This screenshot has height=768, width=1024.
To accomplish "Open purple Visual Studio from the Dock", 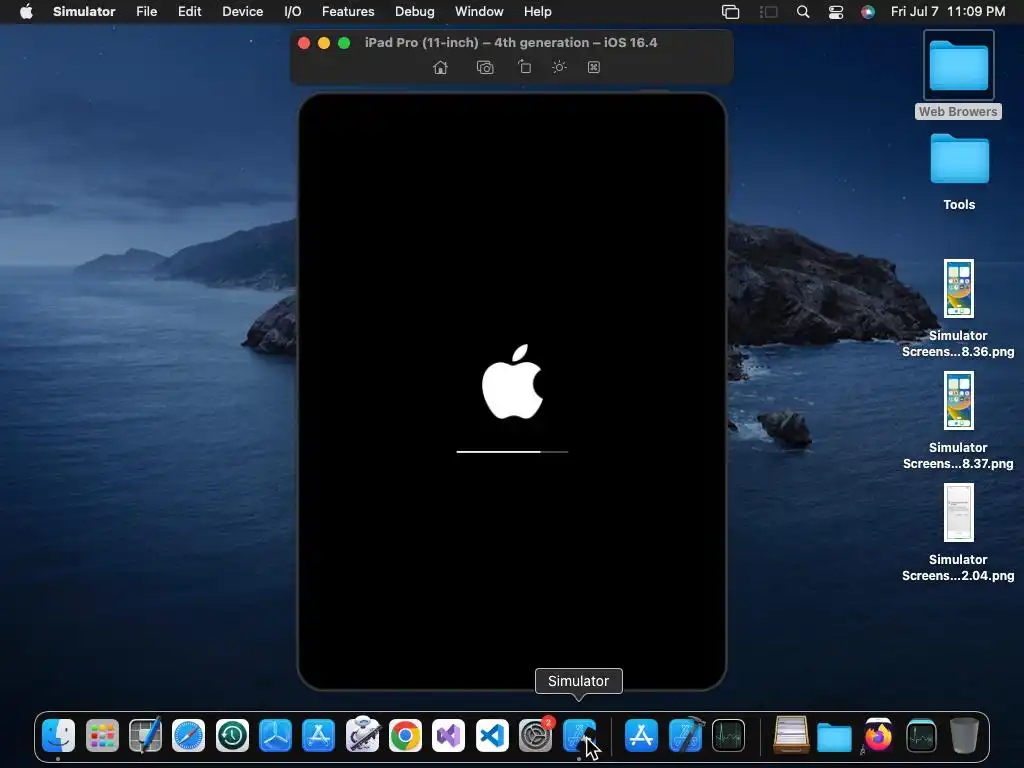I will pos(449,736).
